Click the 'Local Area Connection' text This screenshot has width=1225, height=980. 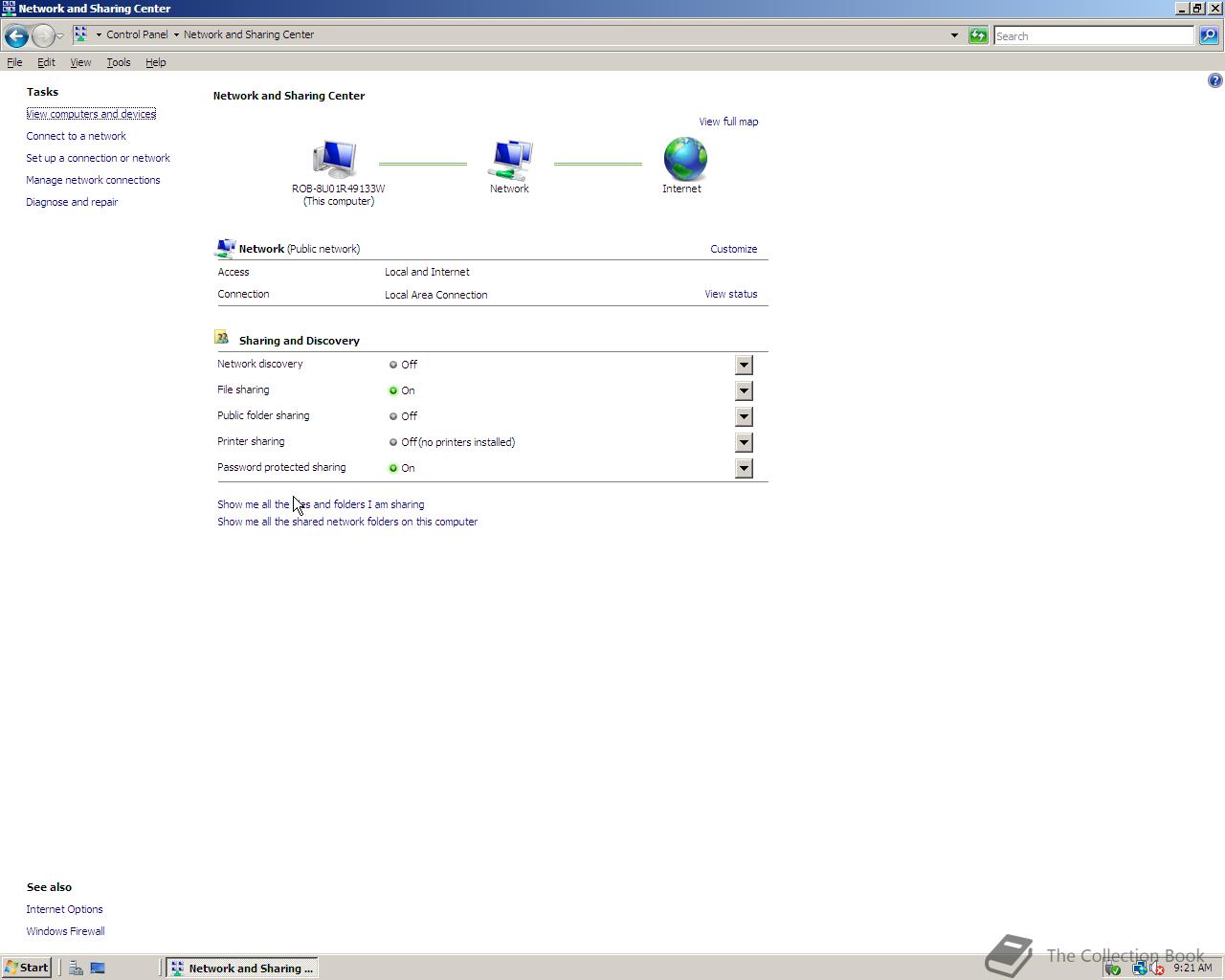(x=436, y=295)
